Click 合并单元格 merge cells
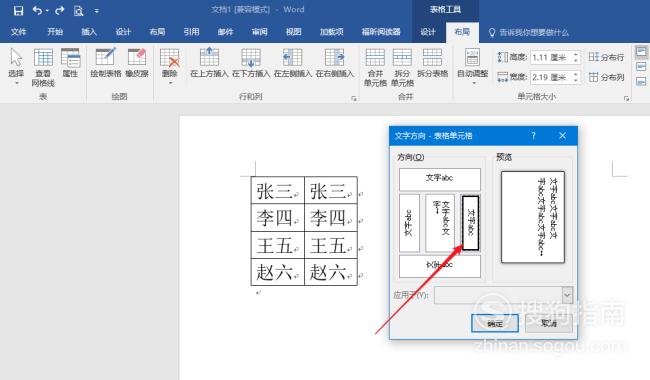Image resolution: width=650 pixels, height=380 pixels. 375,67
